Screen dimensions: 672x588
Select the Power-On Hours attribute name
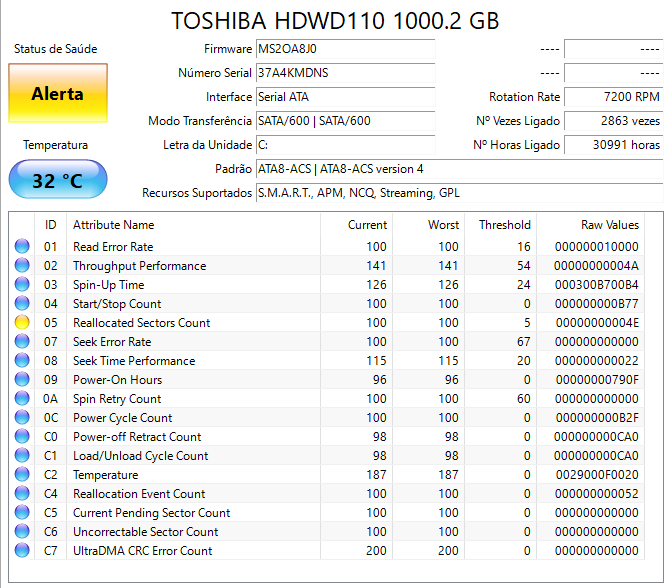pos(118,380)
